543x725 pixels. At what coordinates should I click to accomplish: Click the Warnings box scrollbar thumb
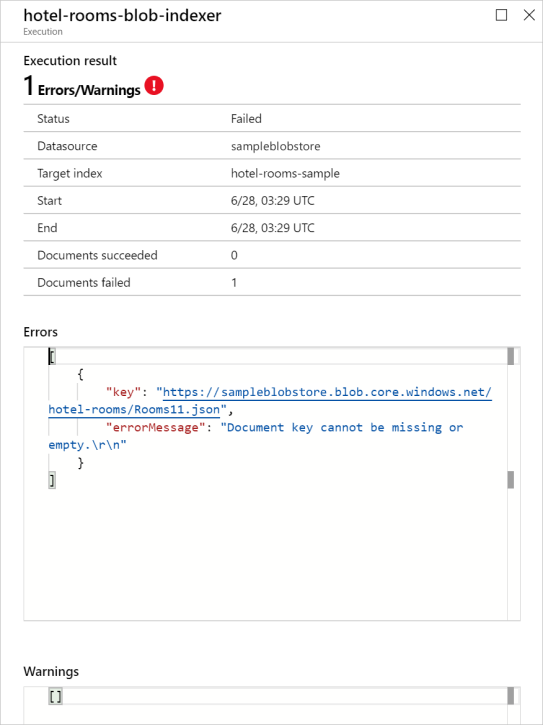pyautogui.click(x=511, y=696)
